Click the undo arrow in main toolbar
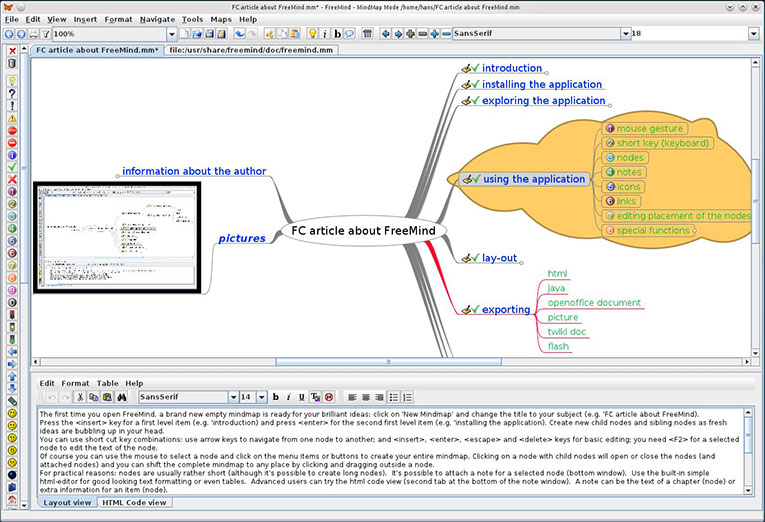Image resolution: width=765 pixels, height=522 pixels. tap(240, 34)
